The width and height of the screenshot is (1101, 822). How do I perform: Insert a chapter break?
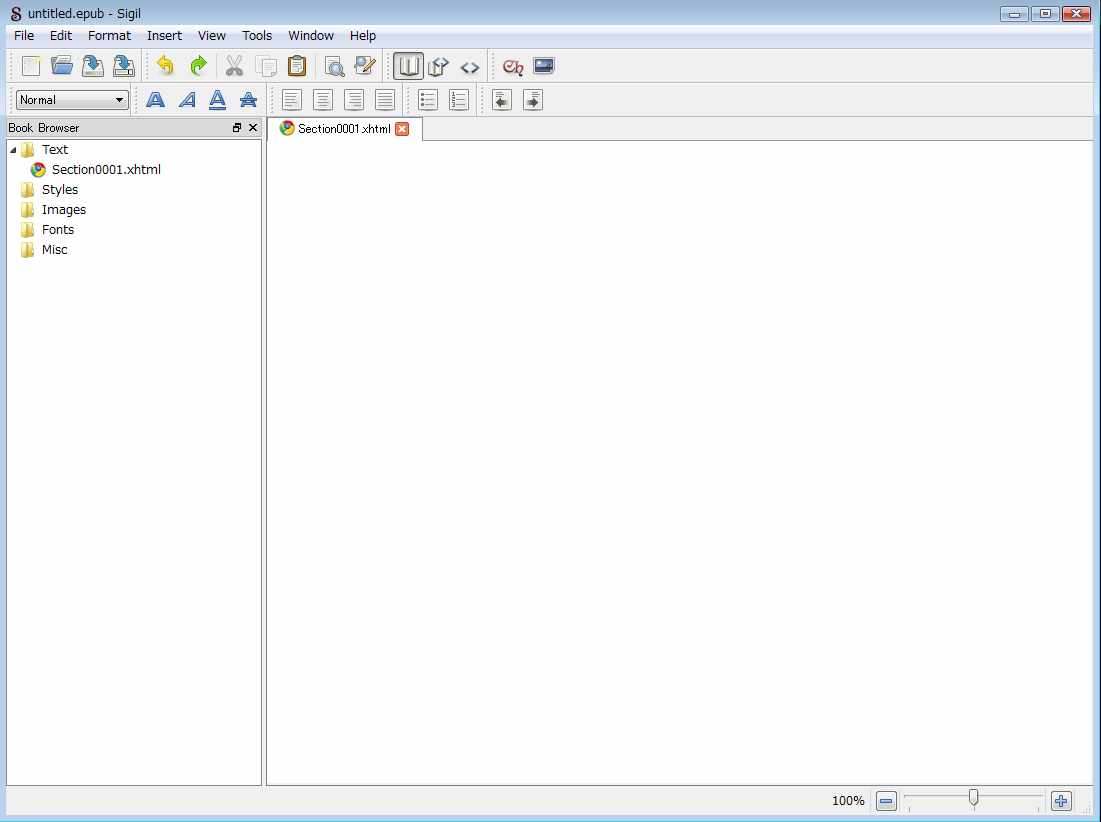click(x=513, y=67)
